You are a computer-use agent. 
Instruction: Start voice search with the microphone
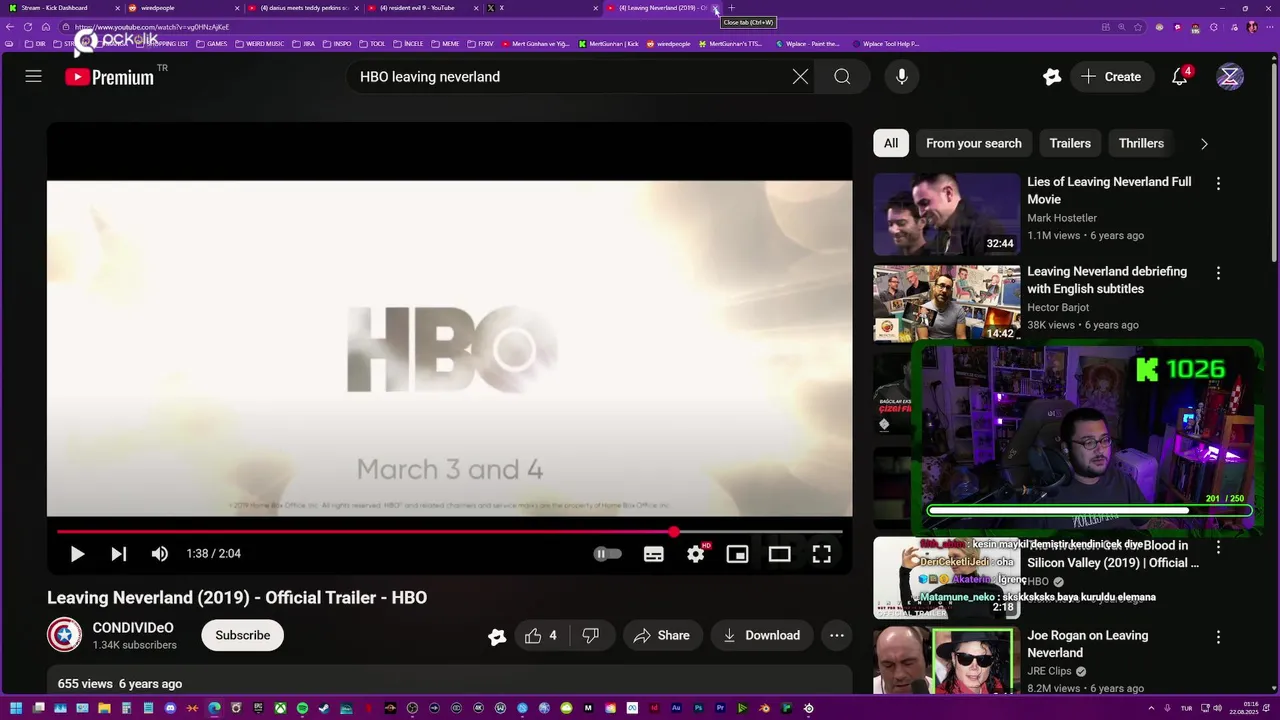click(902, 77)
